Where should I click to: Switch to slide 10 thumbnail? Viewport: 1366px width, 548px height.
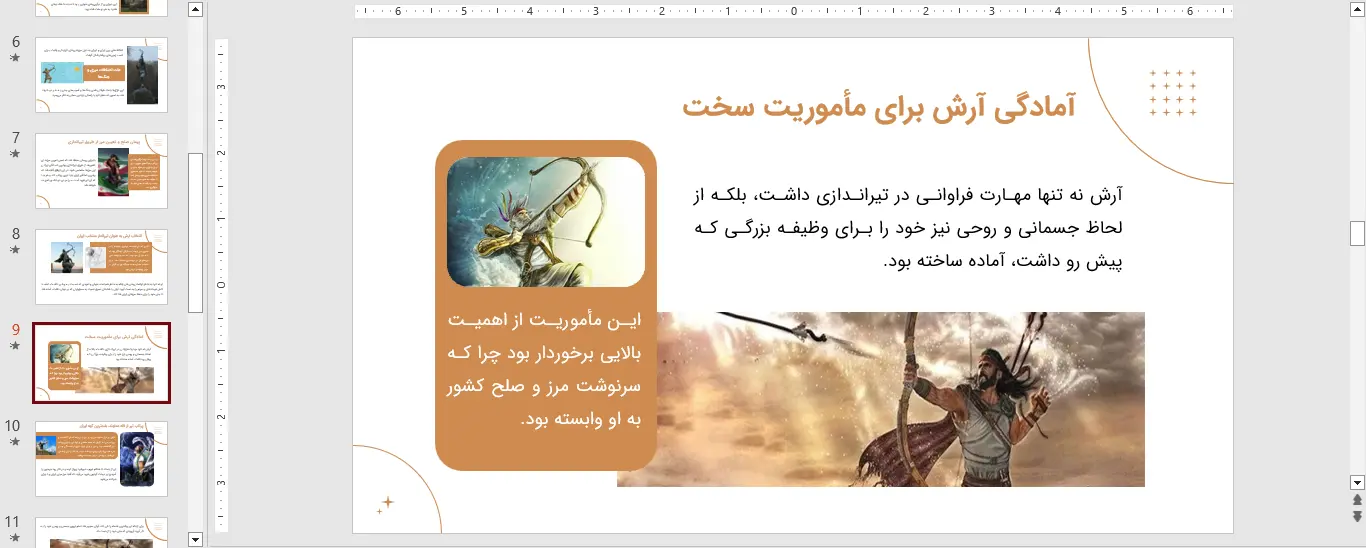(102, 459)
